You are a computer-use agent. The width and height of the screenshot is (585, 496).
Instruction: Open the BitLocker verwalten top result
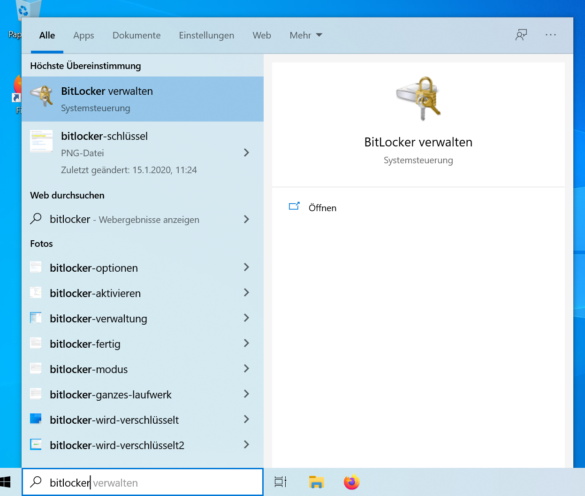(x=143, y=99)
